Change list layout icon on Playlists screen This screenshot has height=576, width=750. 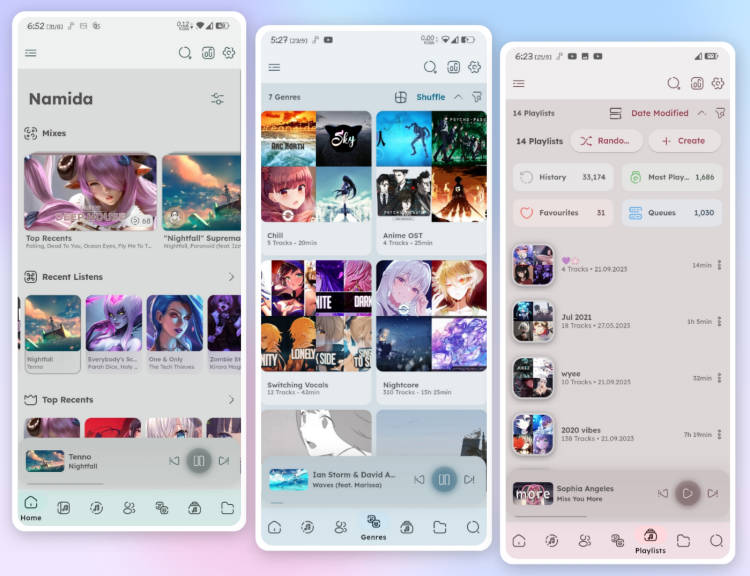point(616,113)
